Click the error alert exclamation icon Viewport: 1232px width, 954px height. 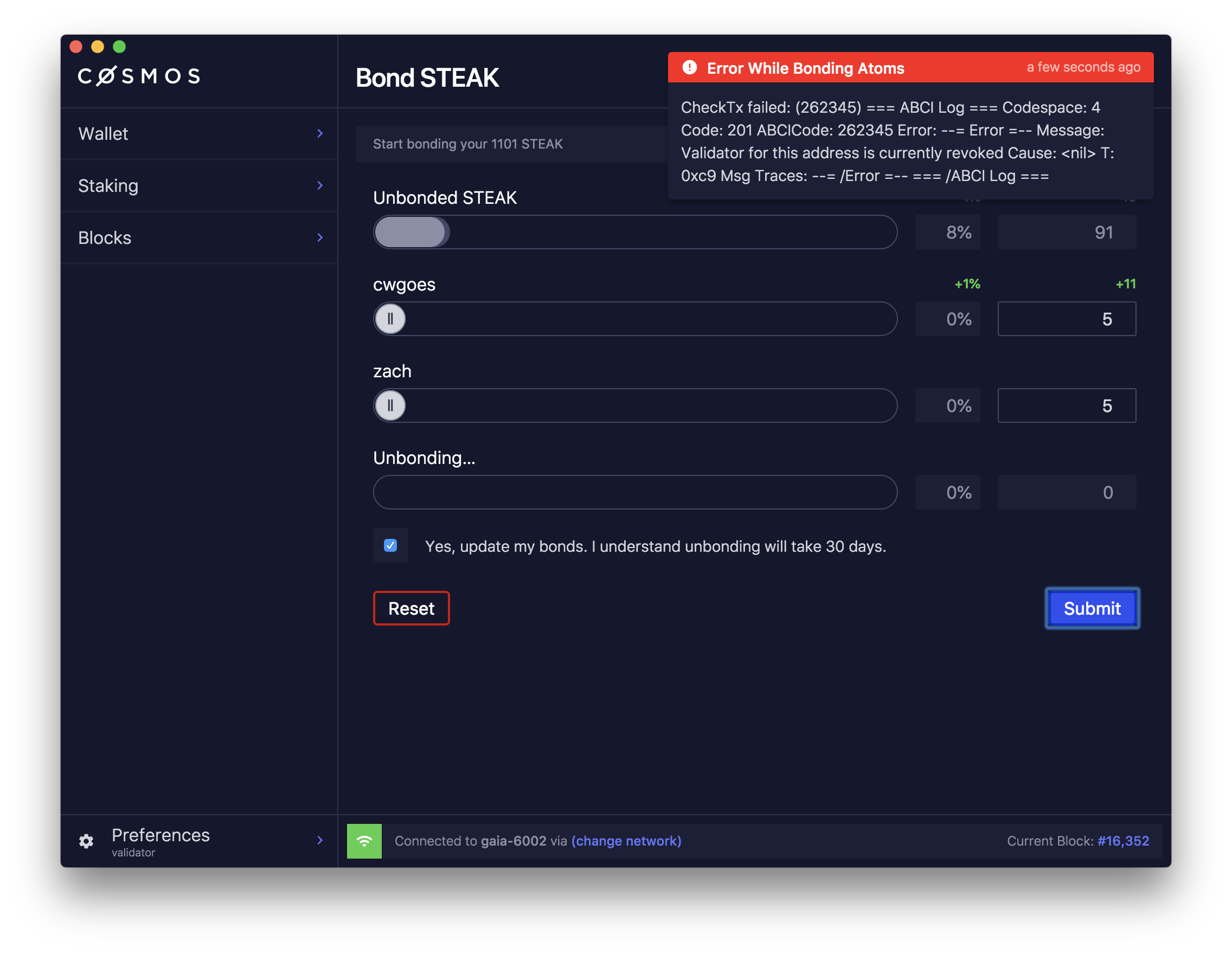pos(689,68)
